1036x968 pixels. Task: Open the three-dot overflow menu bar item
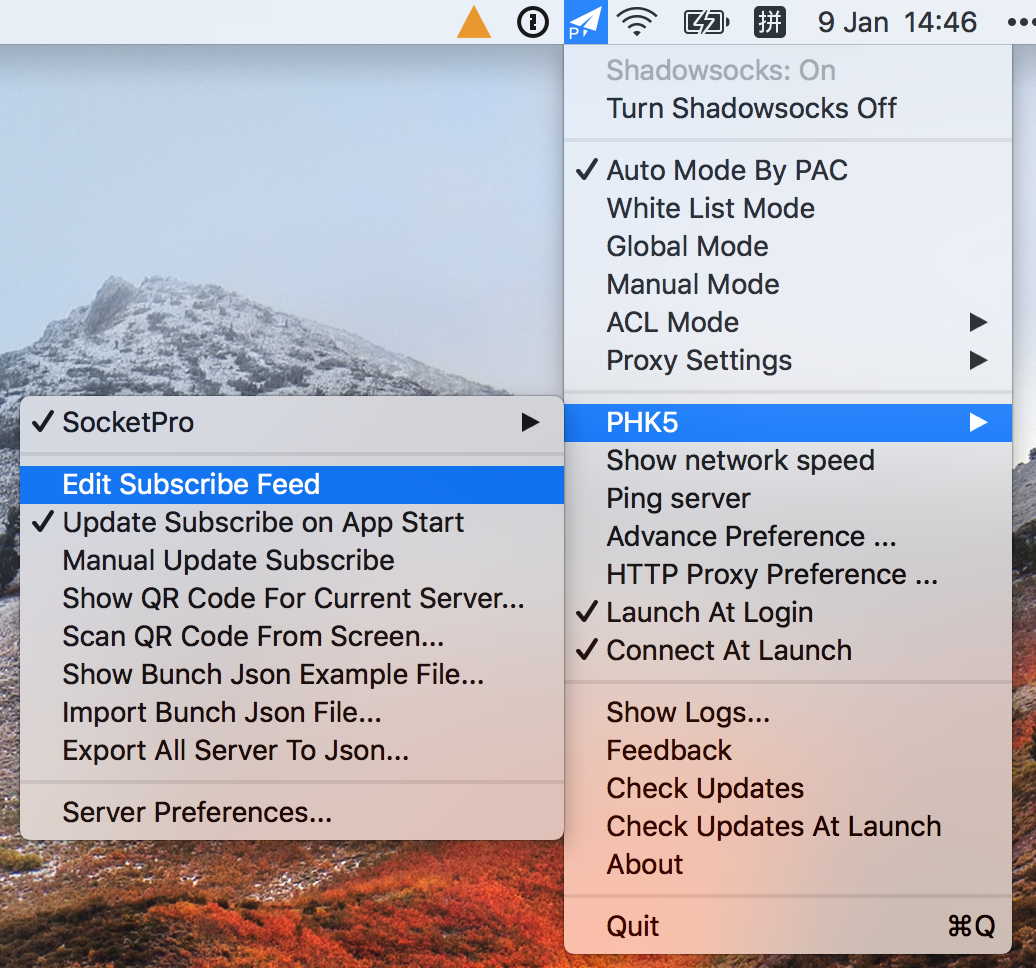pos(1021,22)
